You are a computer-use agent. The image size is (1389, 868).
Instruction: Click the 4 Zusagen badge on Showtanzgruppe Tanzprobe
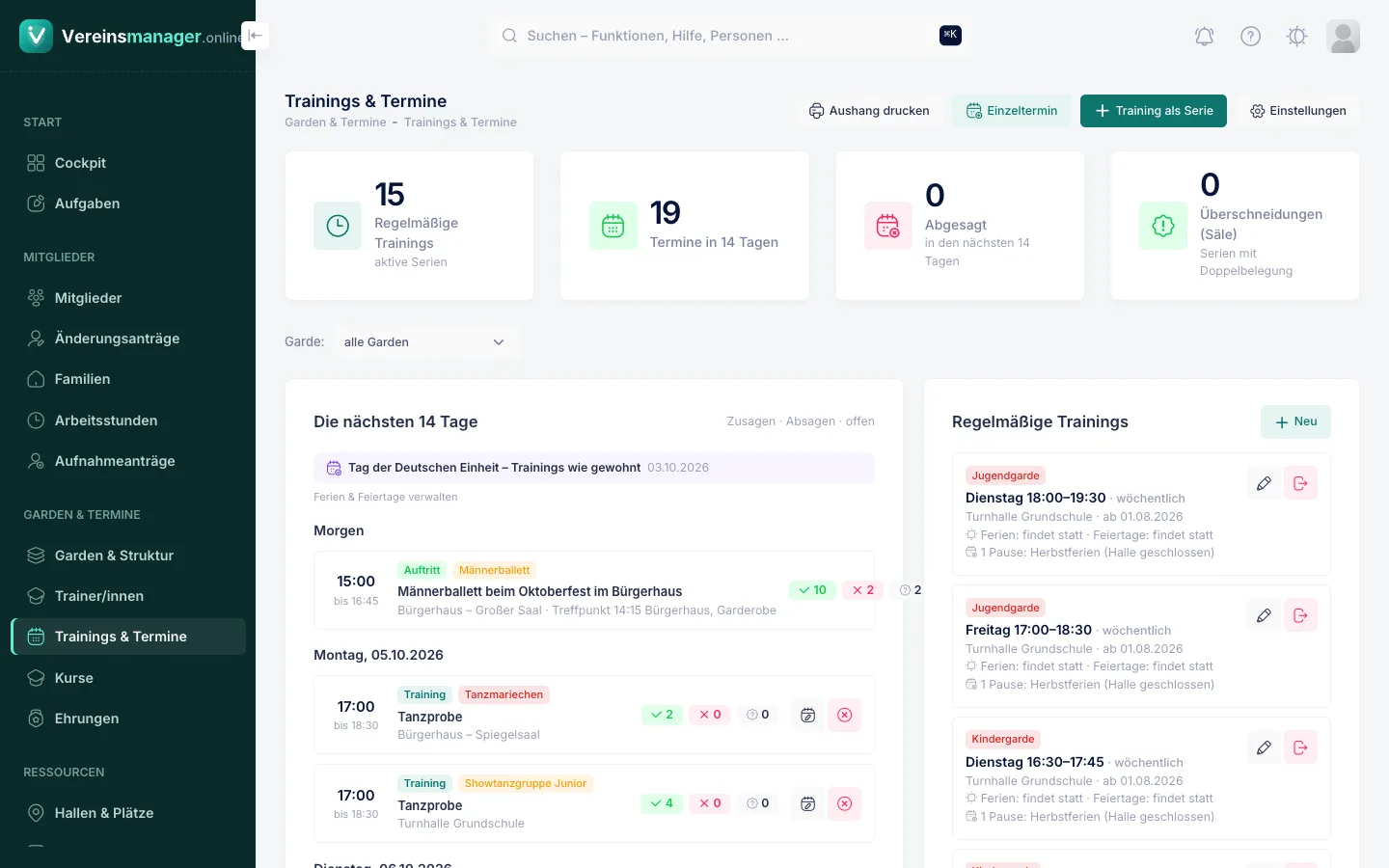(x=662, y=803)
